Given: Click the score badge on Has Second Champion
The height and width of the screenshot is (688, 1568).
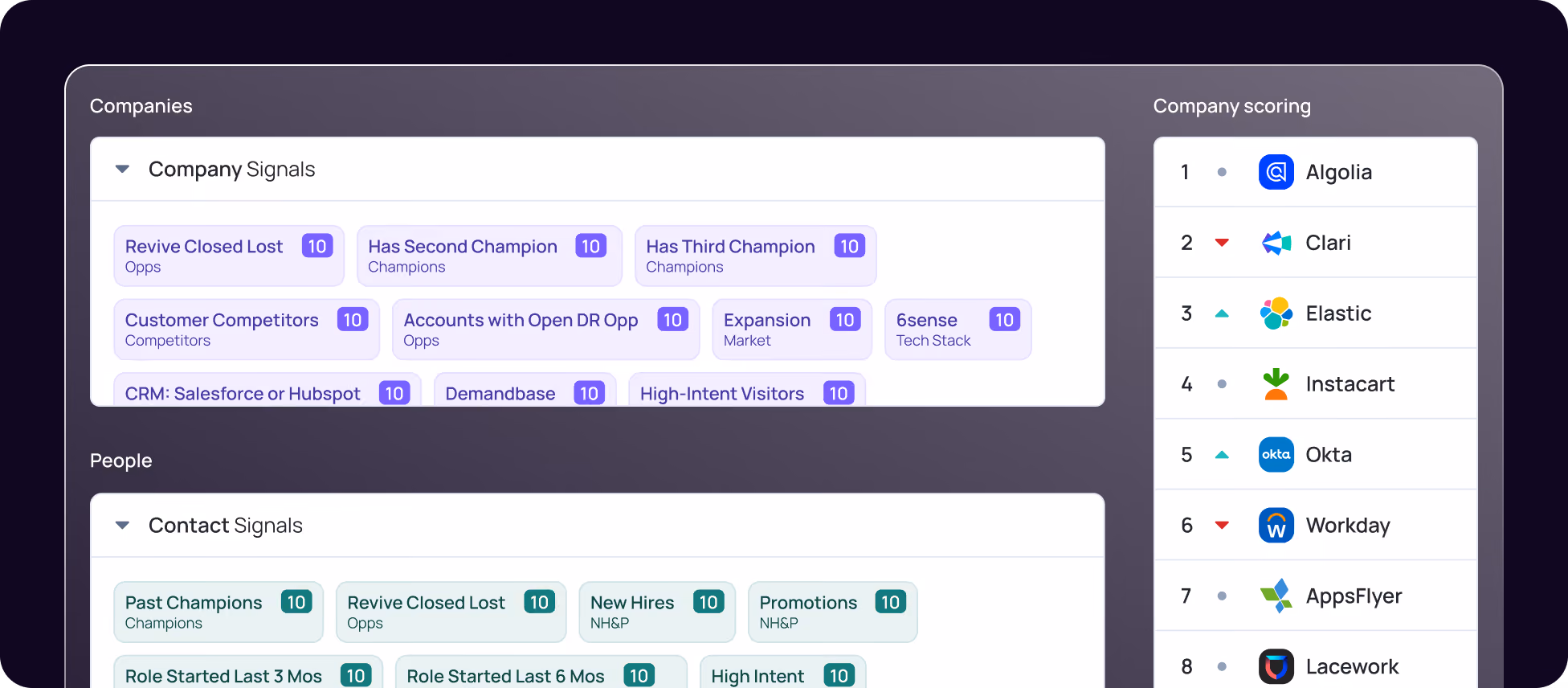Looking at the screenshot, I should (590, 246).
